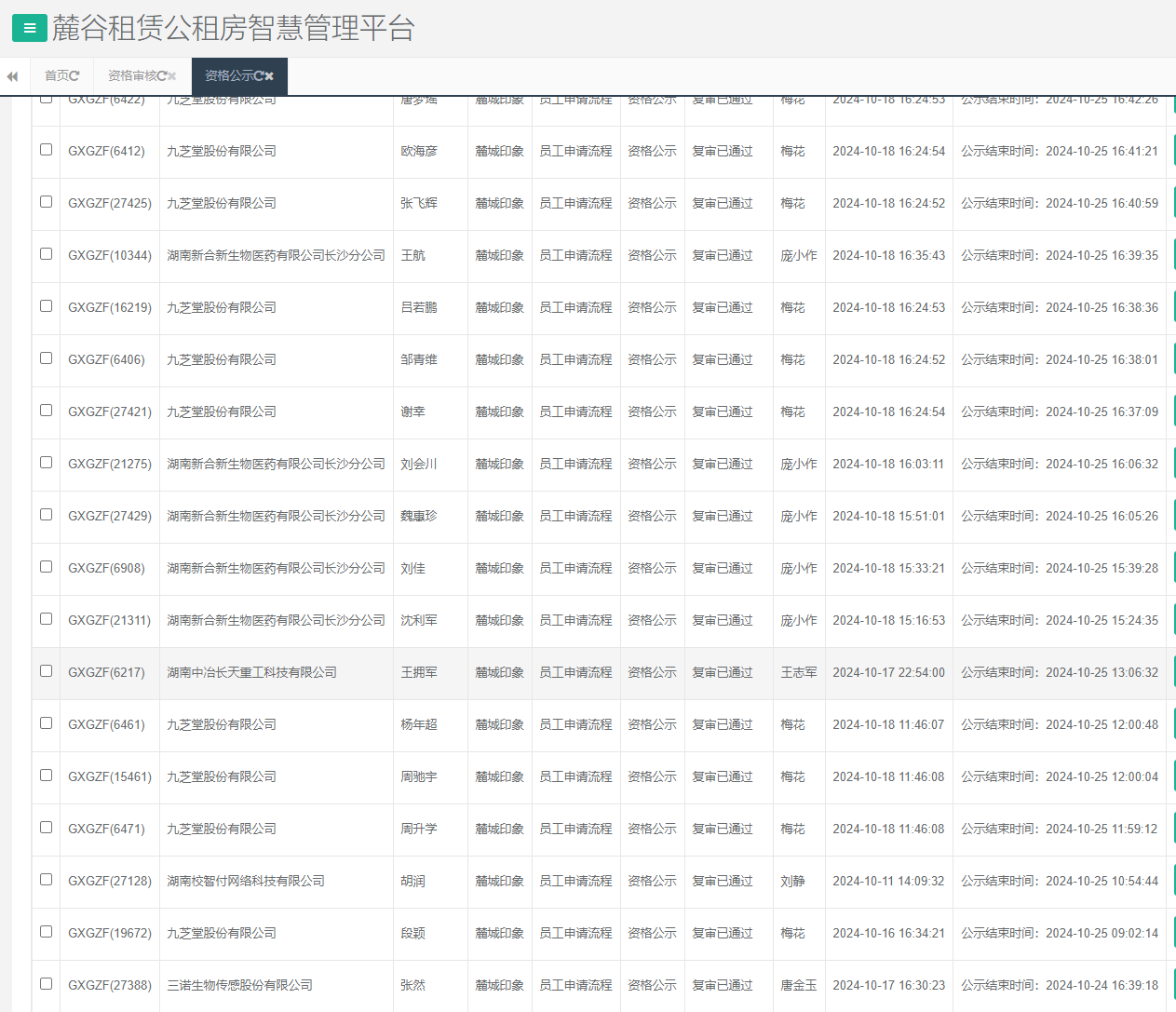Click the 三诺生物传感股份有限公司 company cell
The height and width of the screenshot is (1012, 1176).
click(239, 985)
